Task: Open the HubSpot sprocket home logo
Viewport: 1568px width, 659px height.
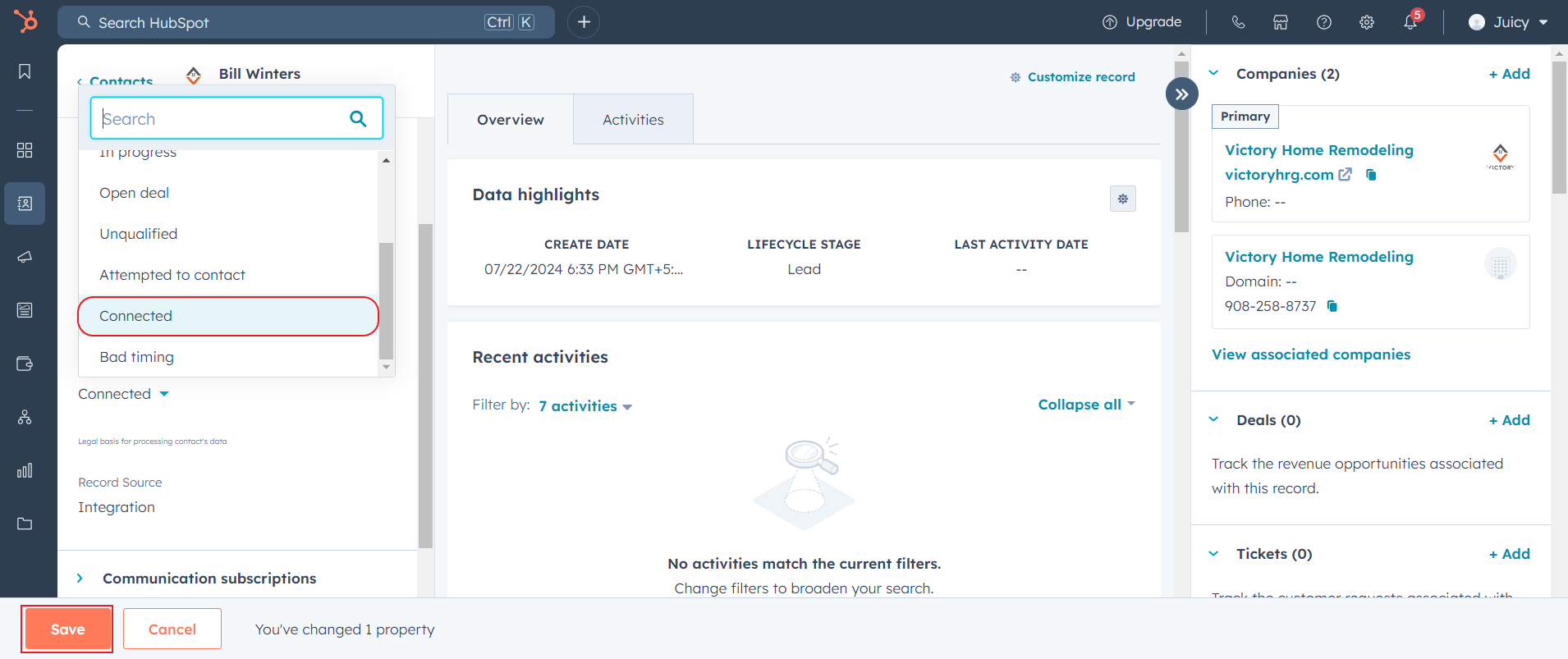Action: (25, 21)
